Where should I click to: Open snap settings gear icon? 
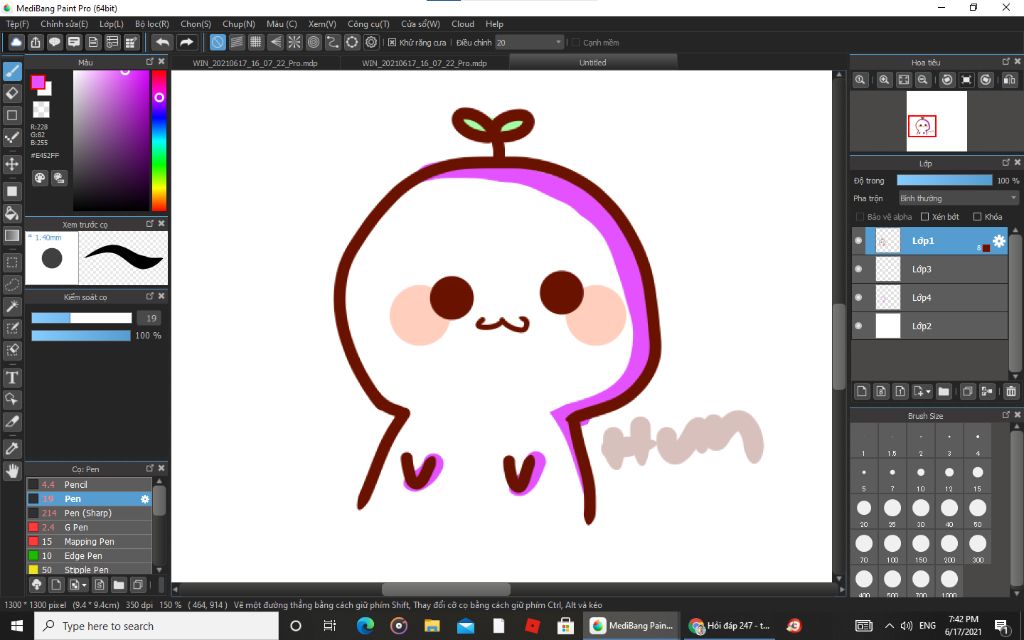pyautogui.click(x=371, y=42)
